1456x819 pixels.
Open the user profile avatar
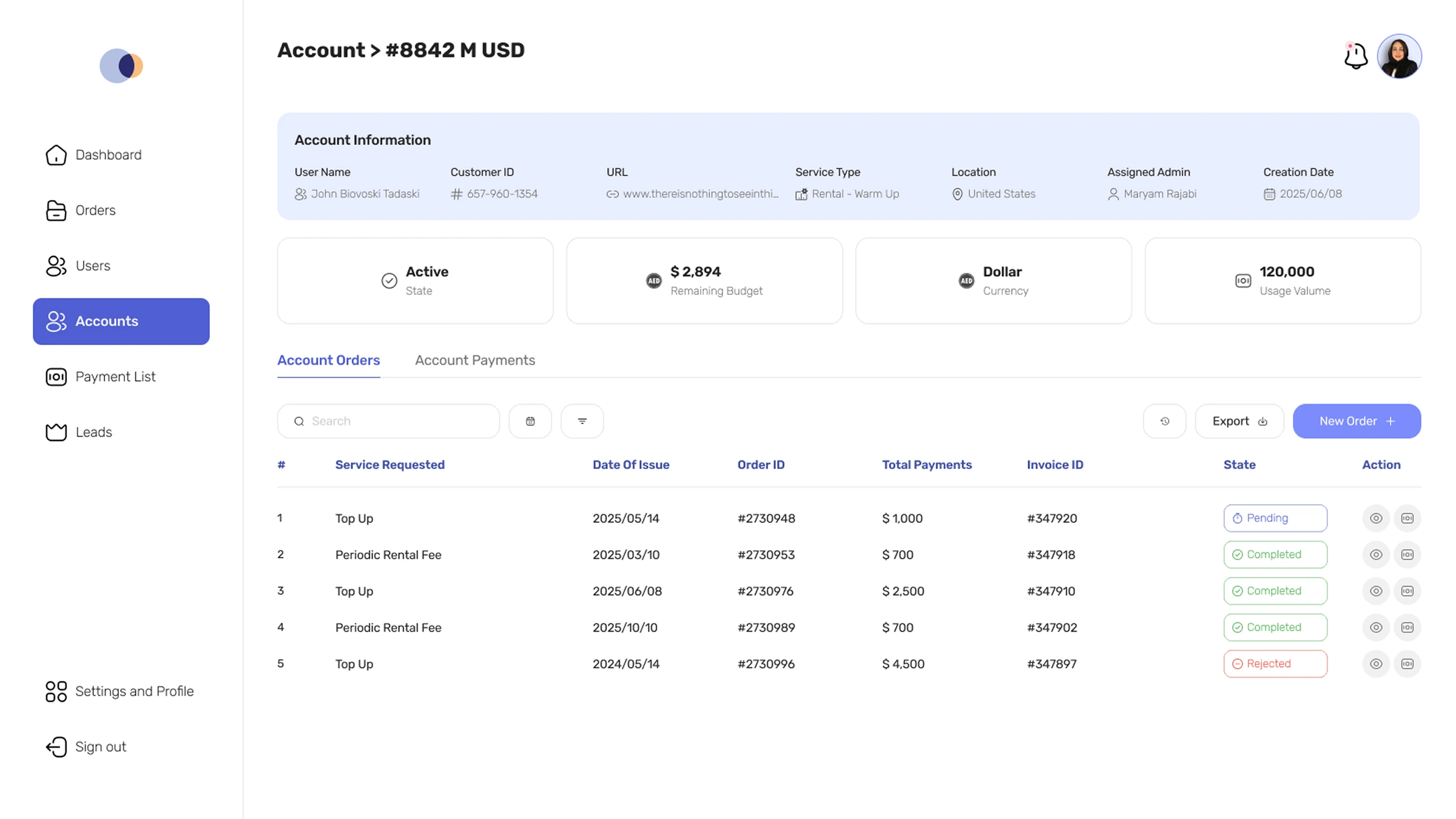(x=1399, y=56)
